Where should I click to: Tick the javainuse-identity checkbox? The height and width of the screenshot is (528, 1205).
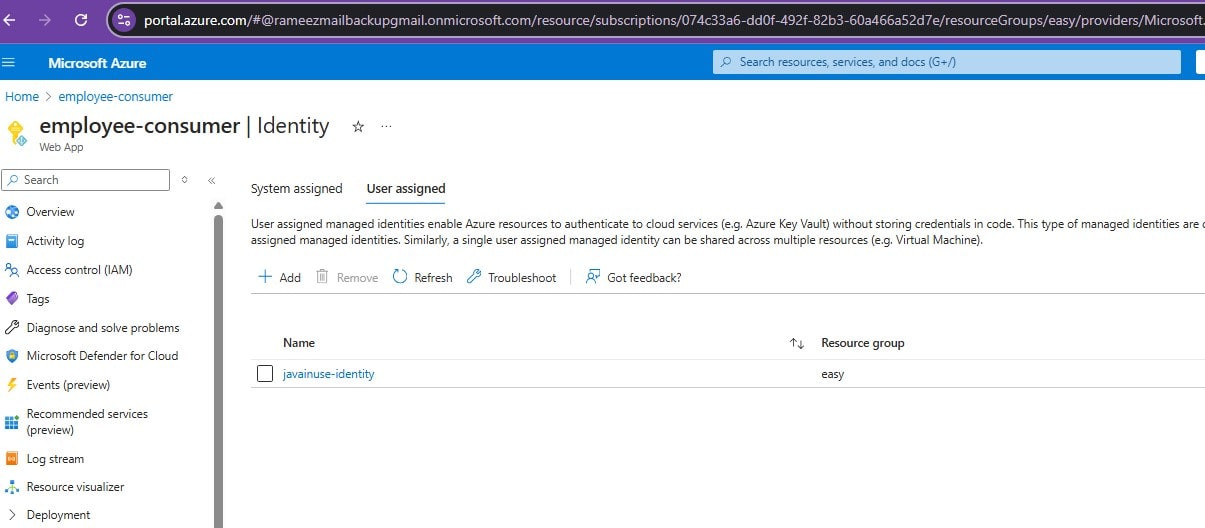[x=265, y=374]
